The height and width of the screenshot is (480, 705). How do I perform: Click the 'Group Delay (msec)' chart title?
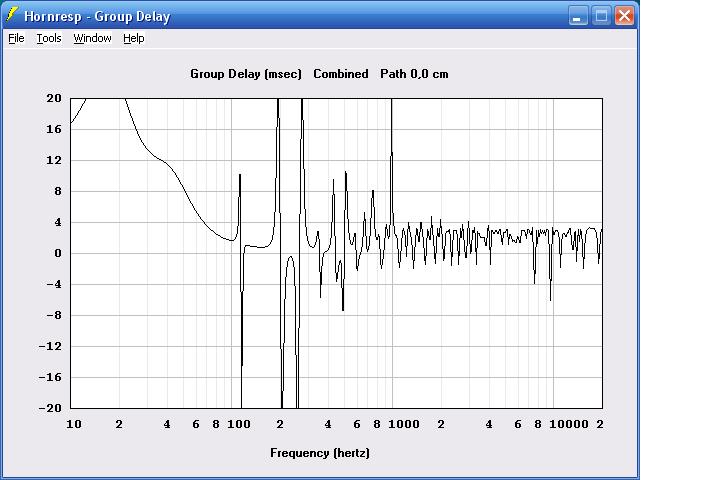246,74
